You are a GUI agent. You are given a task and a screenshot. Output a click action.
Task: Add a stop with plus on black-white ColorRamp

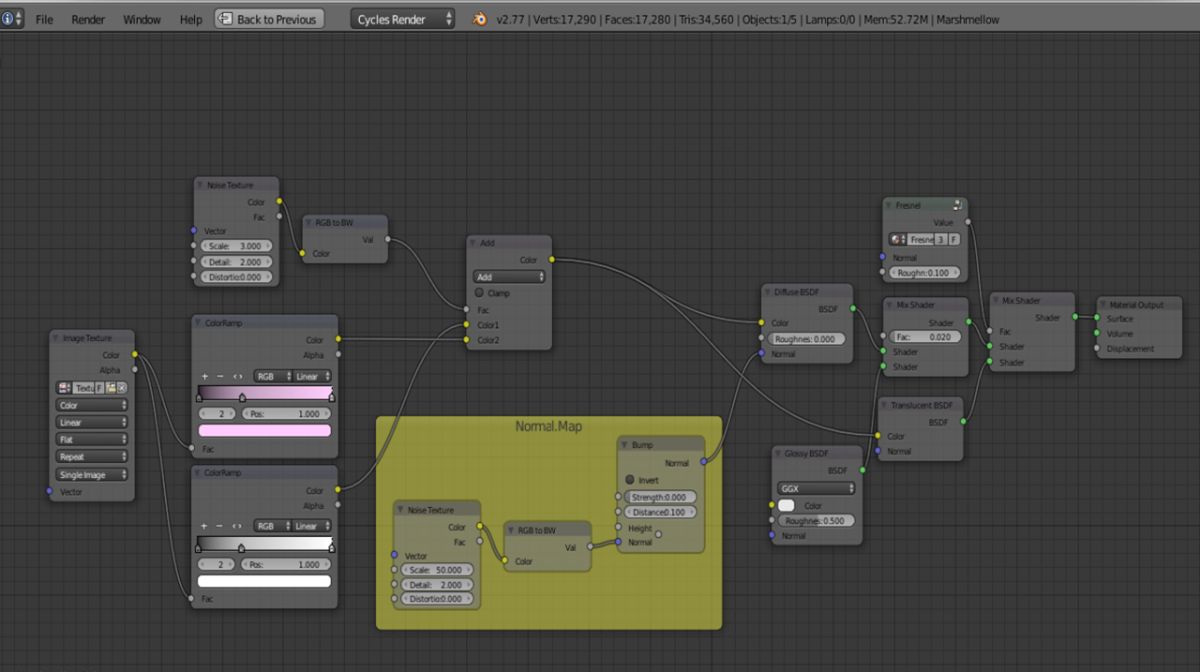click(x=205, y=526)
